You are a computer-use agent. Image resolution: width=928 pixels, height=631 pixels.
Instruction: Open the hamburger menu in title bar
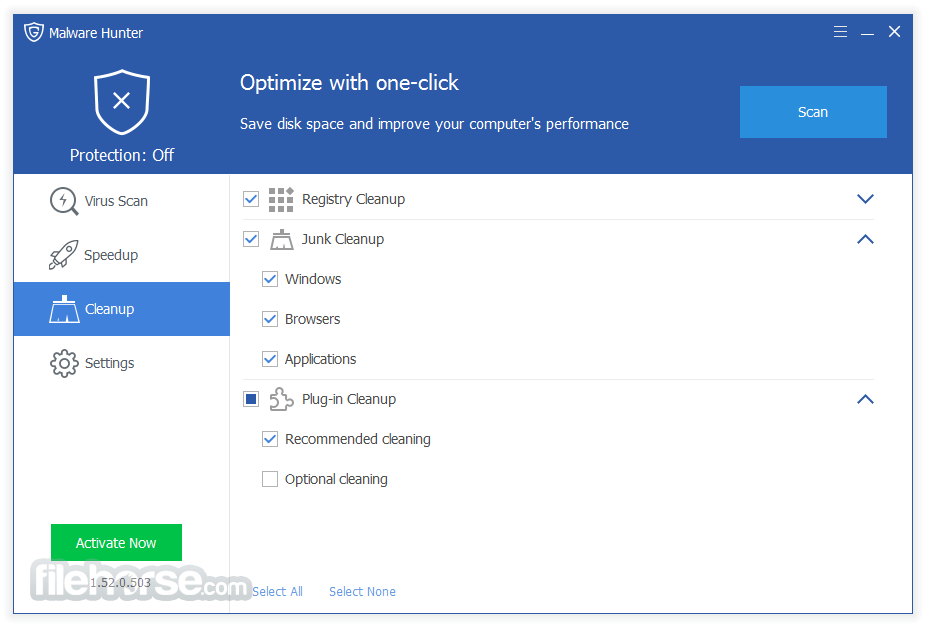840,32
